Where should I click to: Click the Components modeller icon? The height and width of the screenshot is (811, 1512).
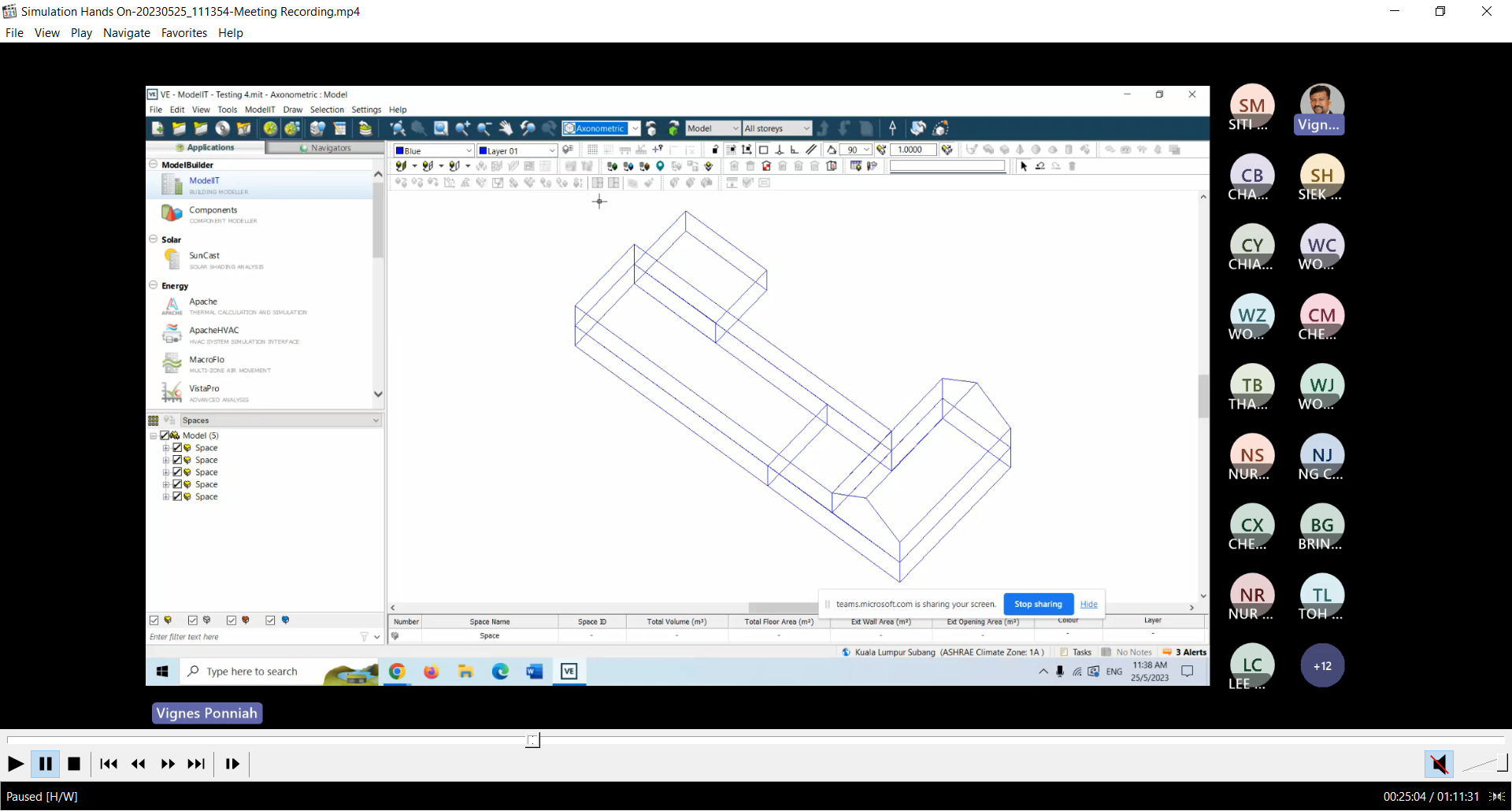click(172, 213)
